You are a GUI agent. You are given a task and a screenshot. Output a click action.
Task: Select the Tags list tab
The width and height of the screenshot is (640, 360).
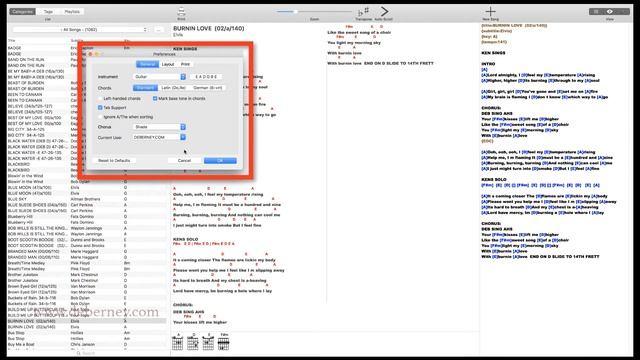pyautogui.click(x=48, y=11)
